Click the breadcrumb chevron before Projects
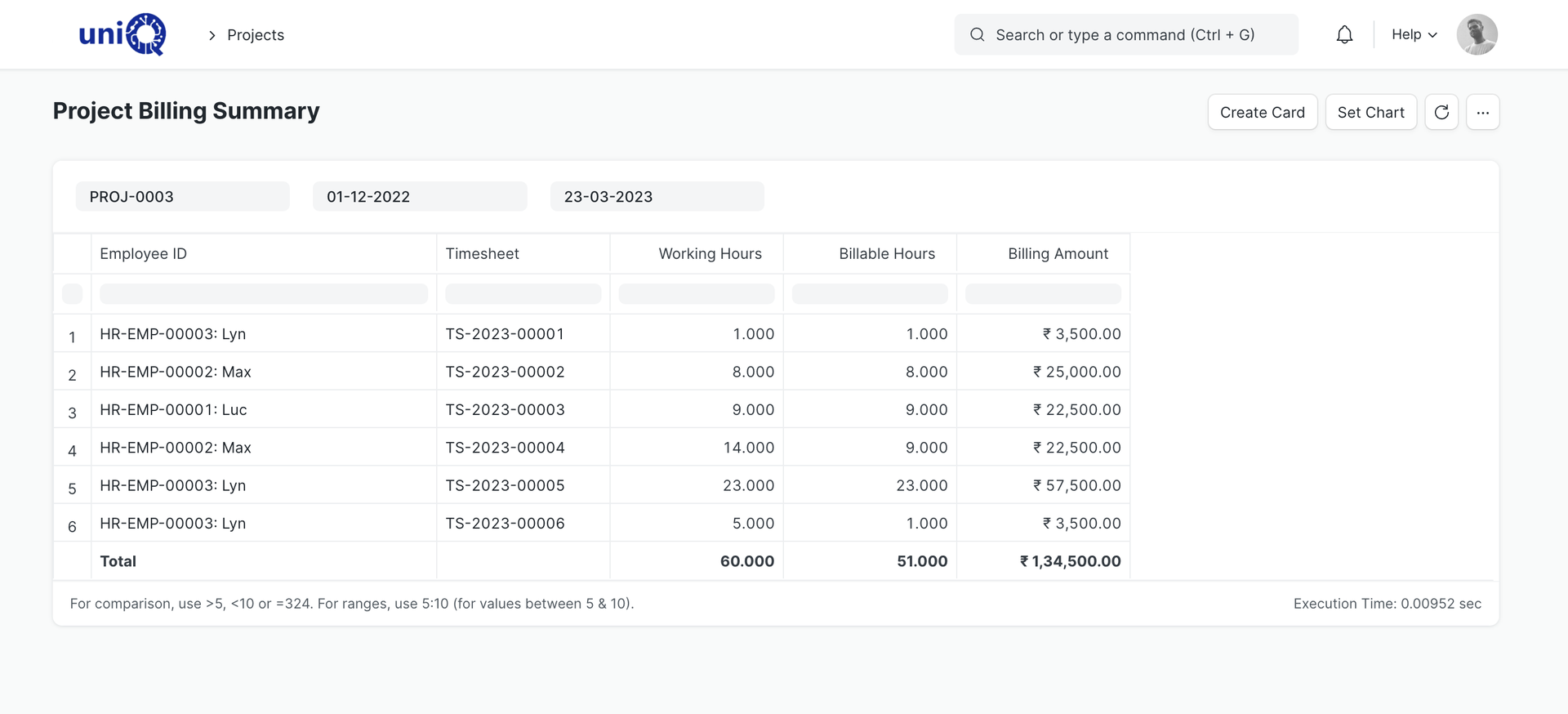Image resolution: width=1568 pixels, height=714 pixels. click(212, 35)
